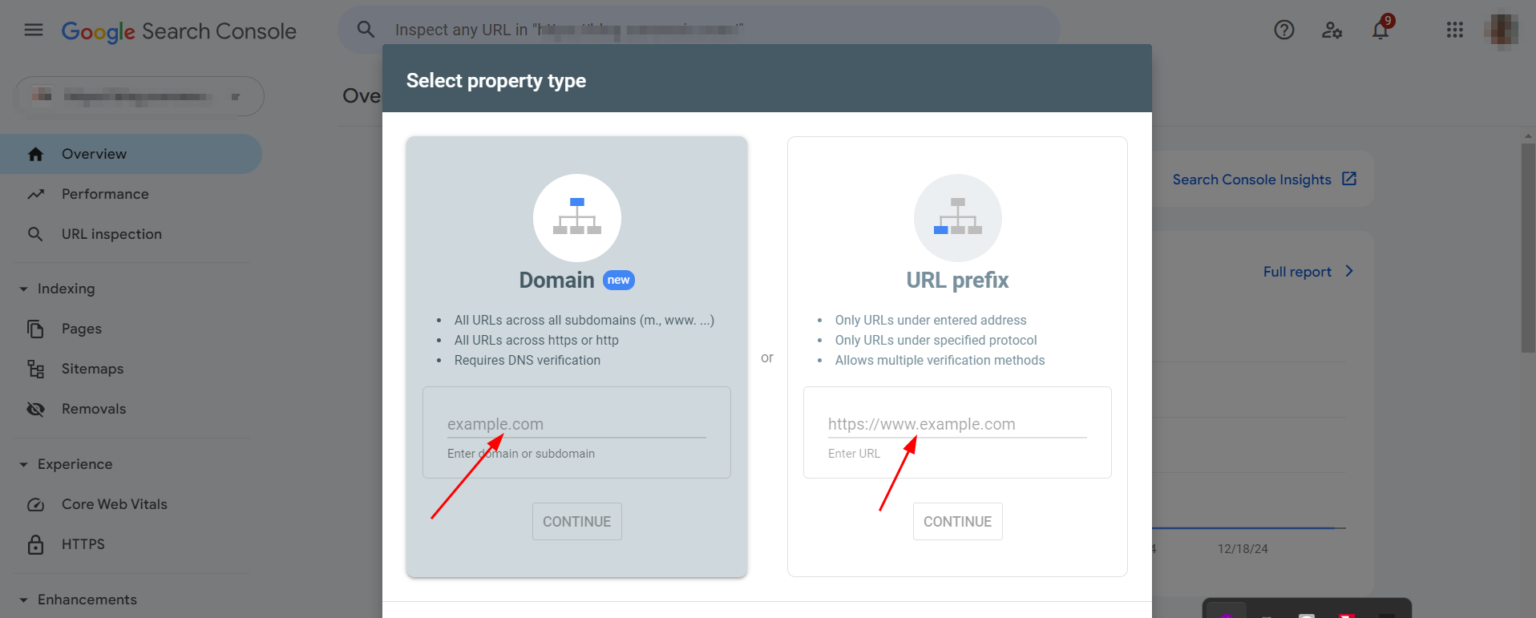The image size is (1536, 618).
Task: Go to the Performance report
Action: click(106, 193)
